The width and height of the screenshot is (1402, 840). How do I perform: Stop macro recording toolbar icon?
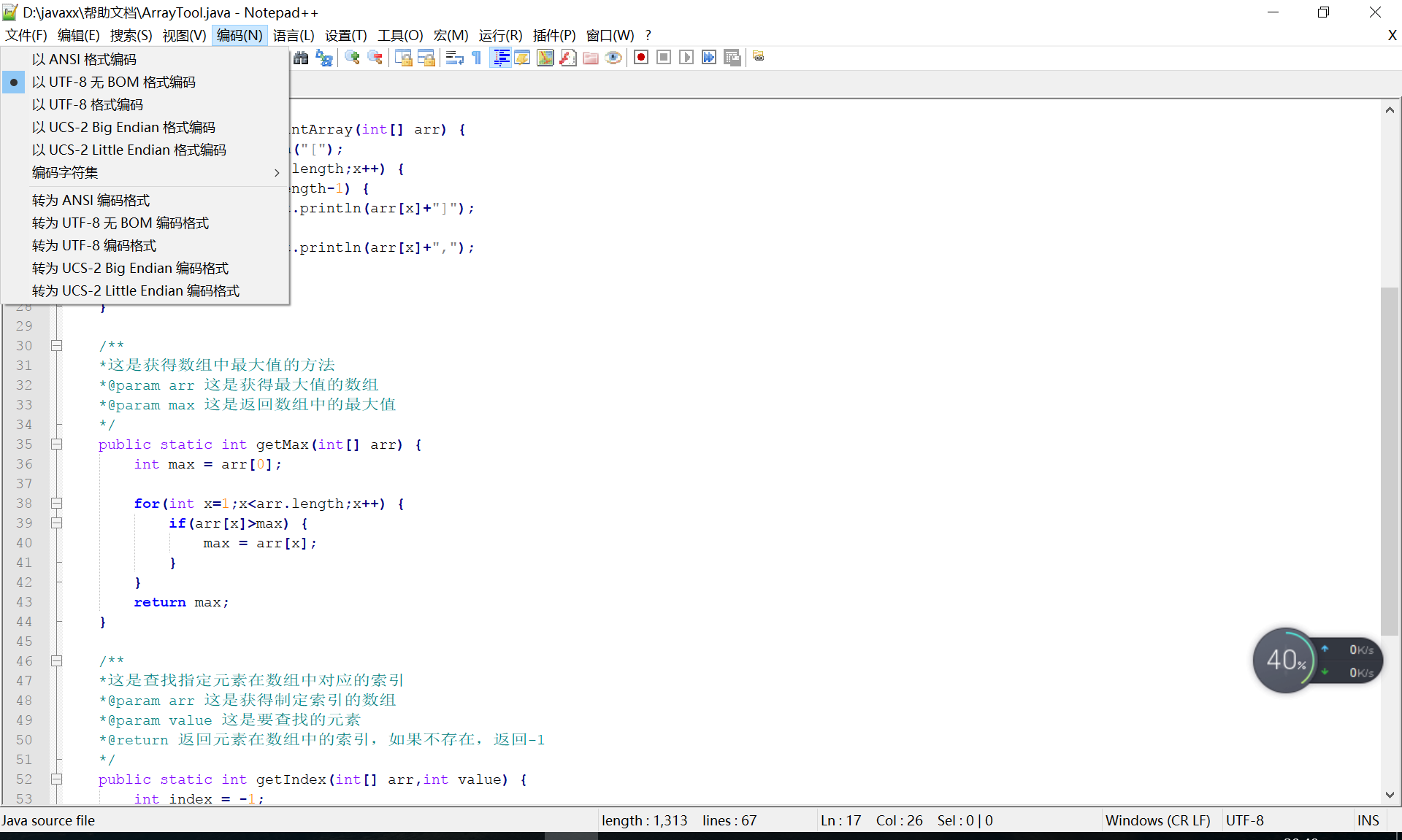(x=664, y=58)
